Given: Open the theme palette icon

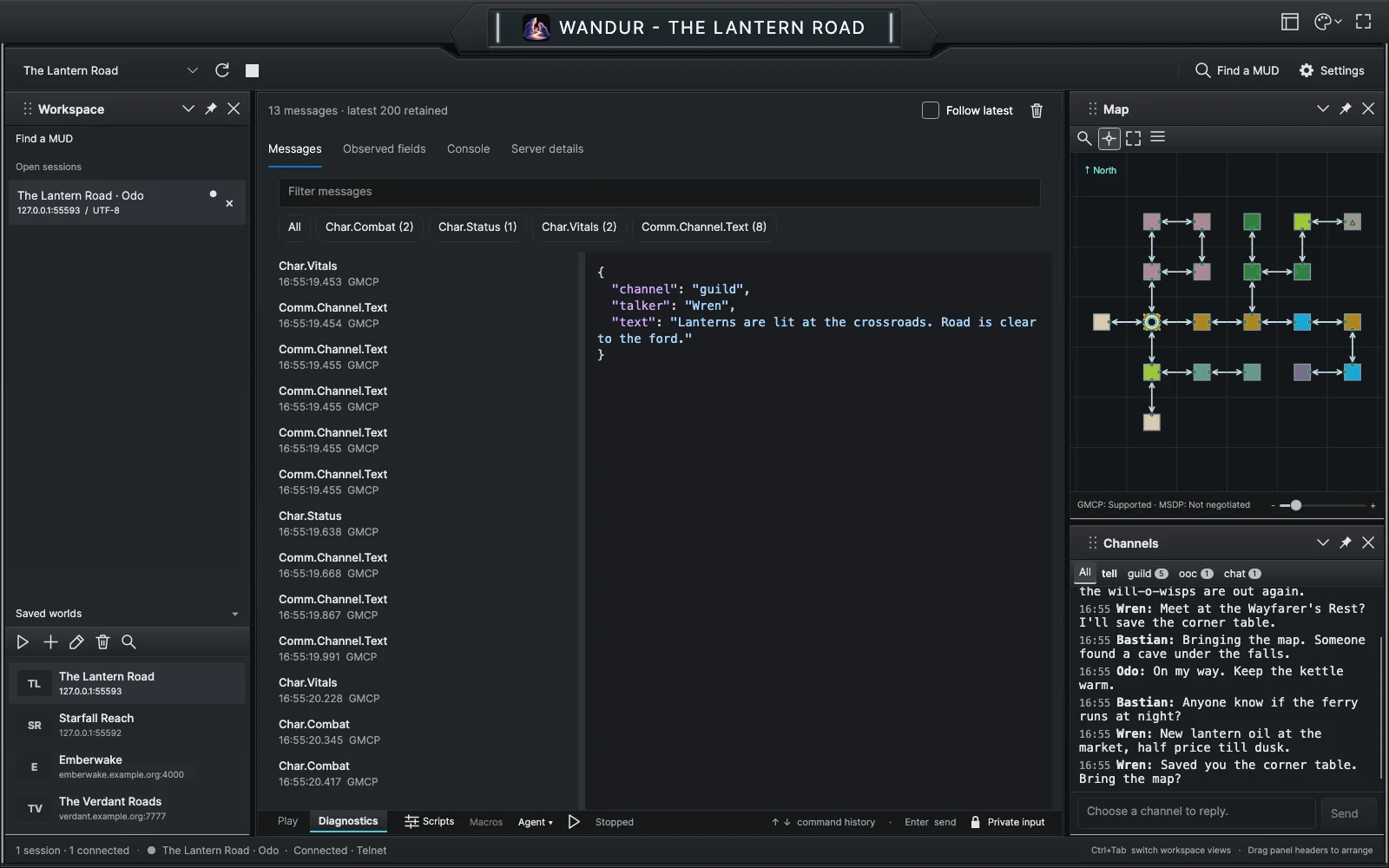Looking at the screenshot, I should [x=1327, y=23].
